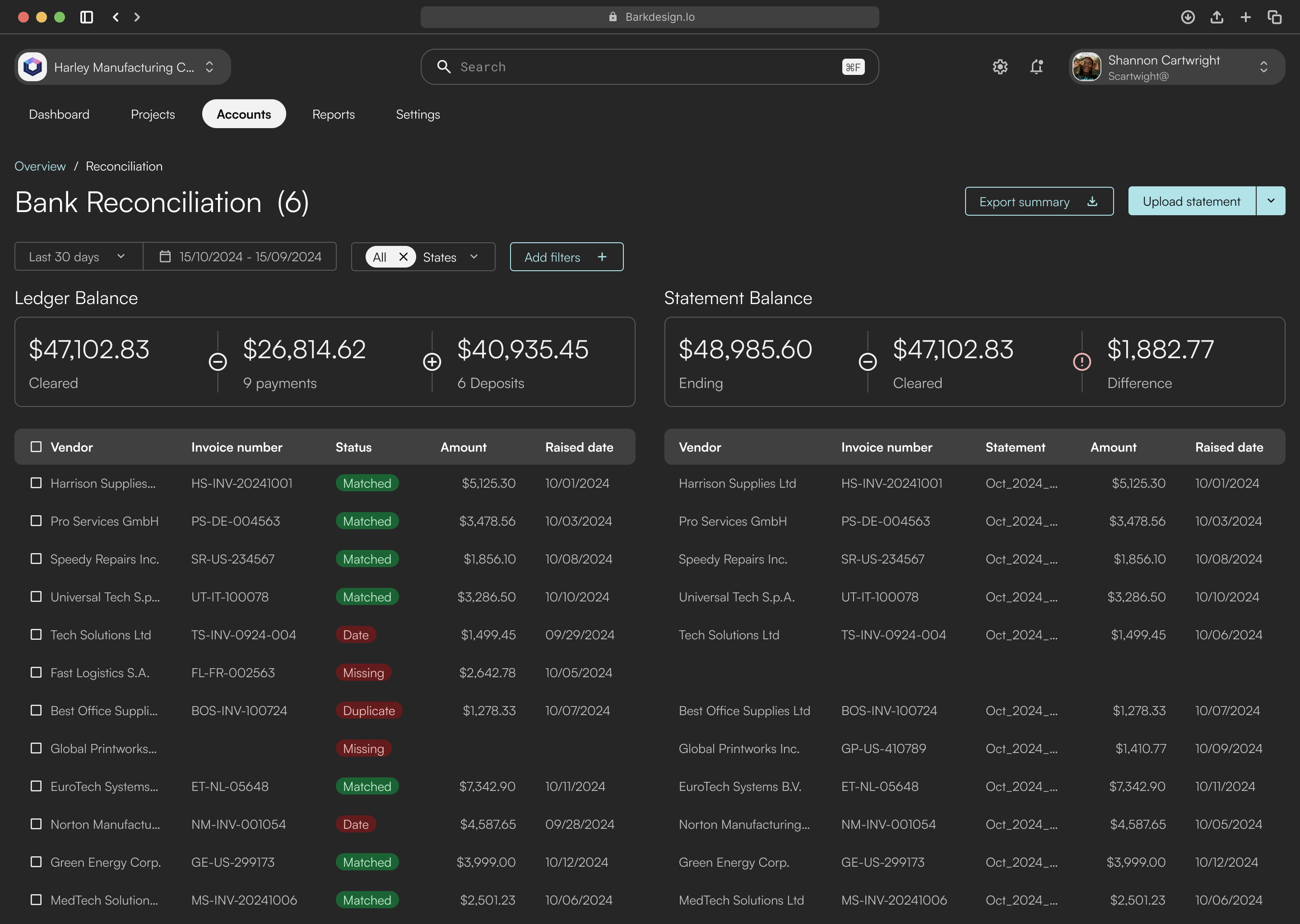Check the checkbox for Fast Logistics S.A.
Screen dimensions: 1300x924
[36, 672]
